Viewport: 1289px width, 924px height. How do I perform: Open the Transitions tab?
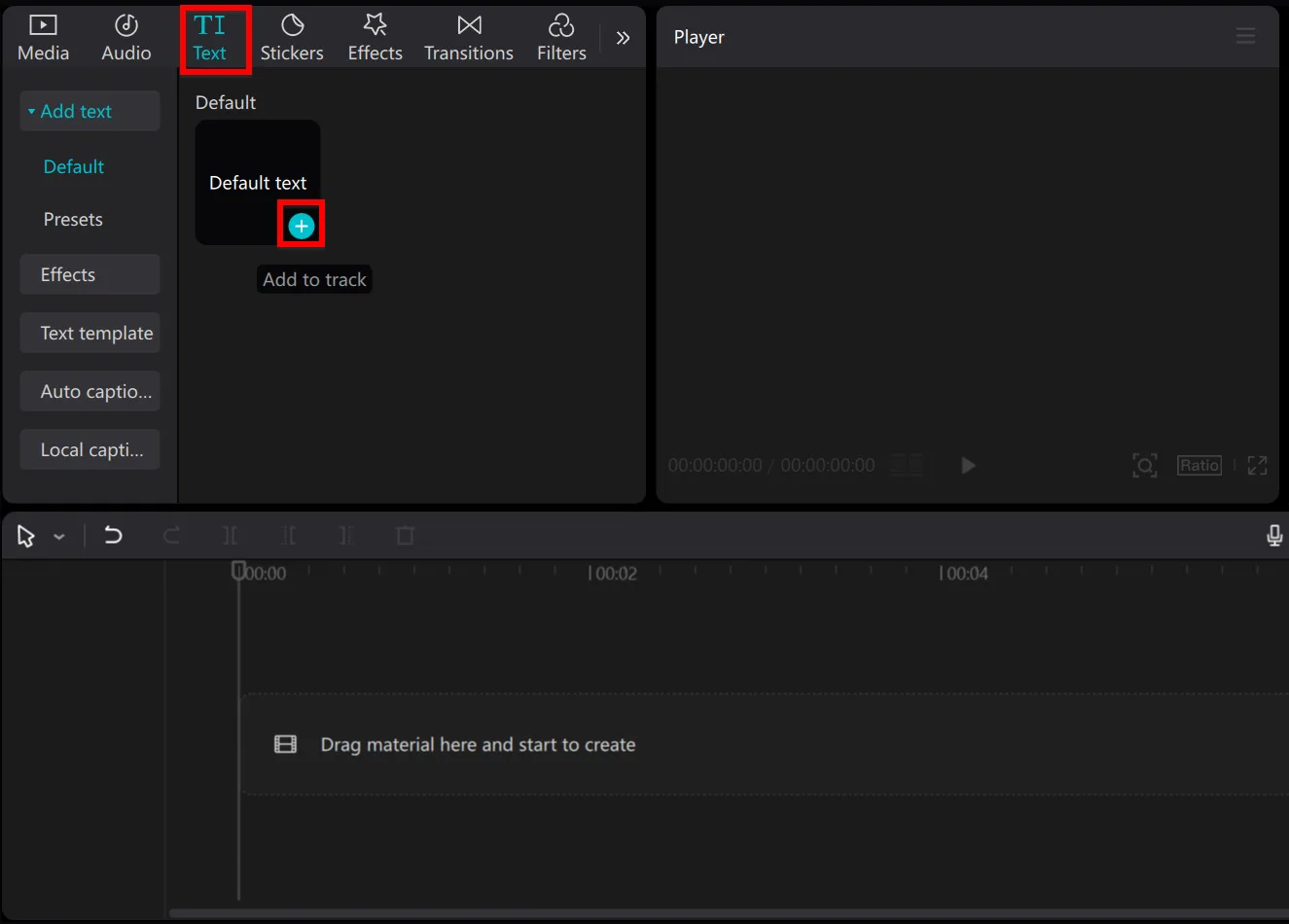[469, 38]
